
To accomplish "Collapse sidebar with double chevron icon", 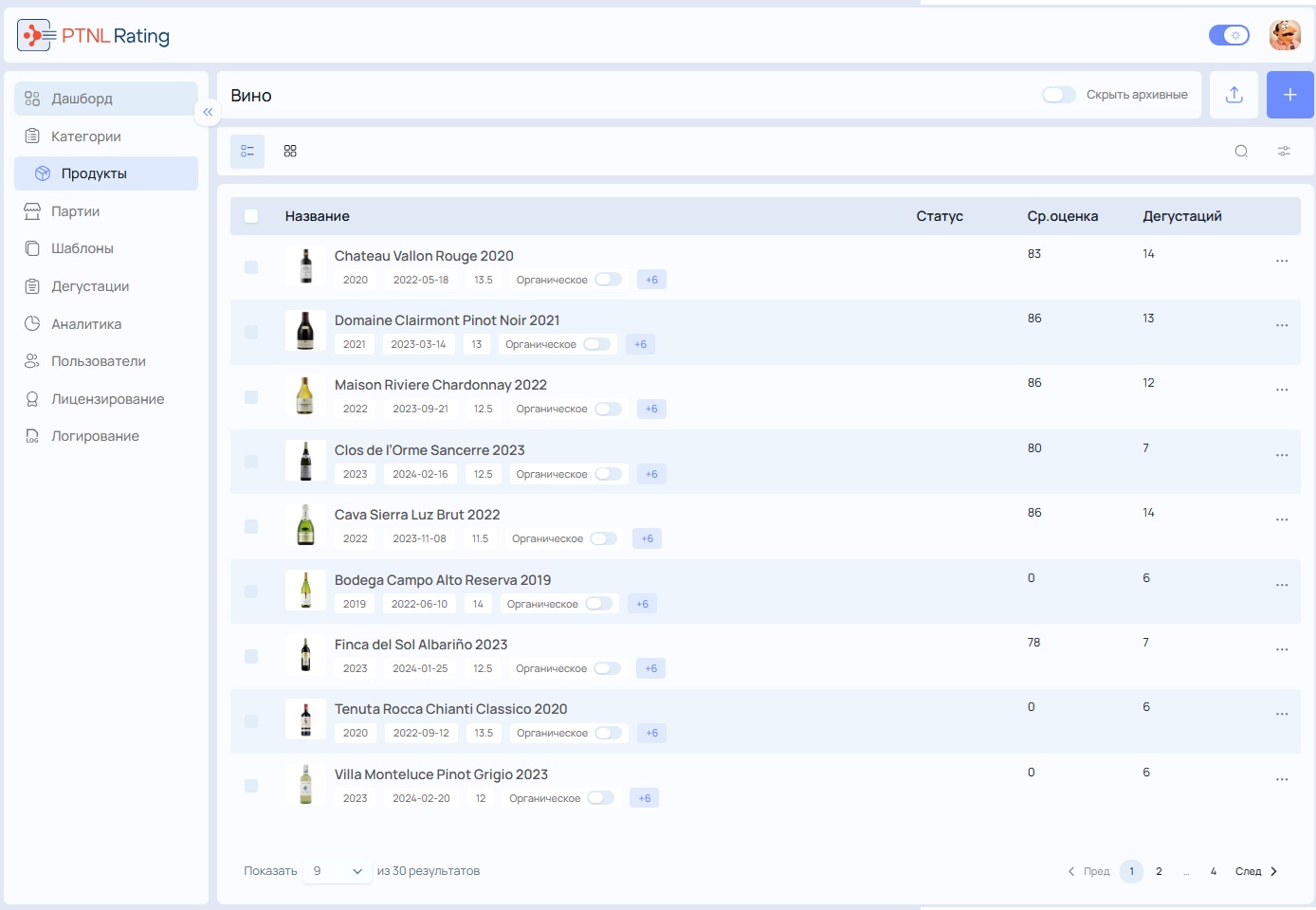I will [x=208, y=112].
